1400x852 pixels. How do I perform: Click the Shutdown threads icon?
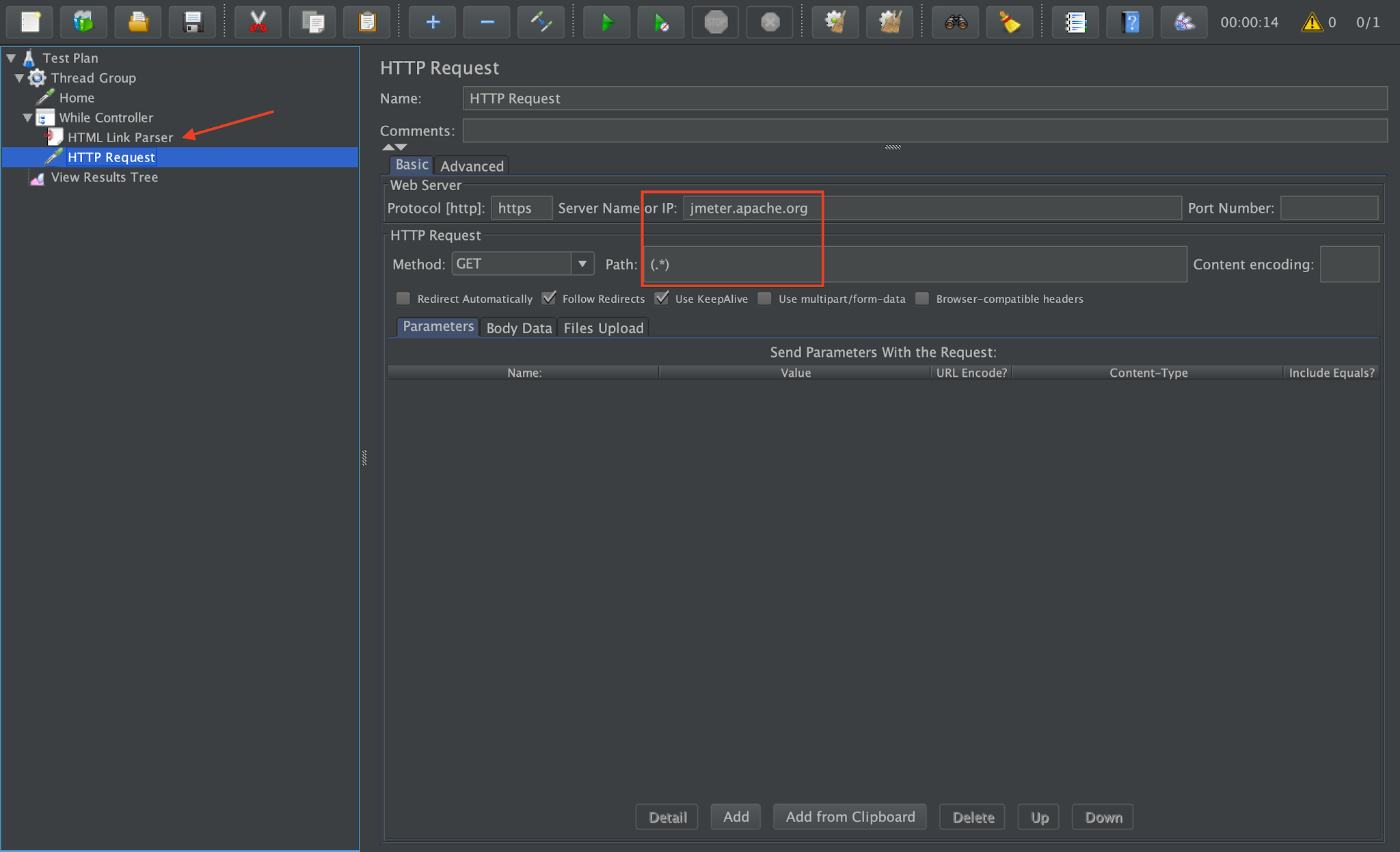point(770,22)
